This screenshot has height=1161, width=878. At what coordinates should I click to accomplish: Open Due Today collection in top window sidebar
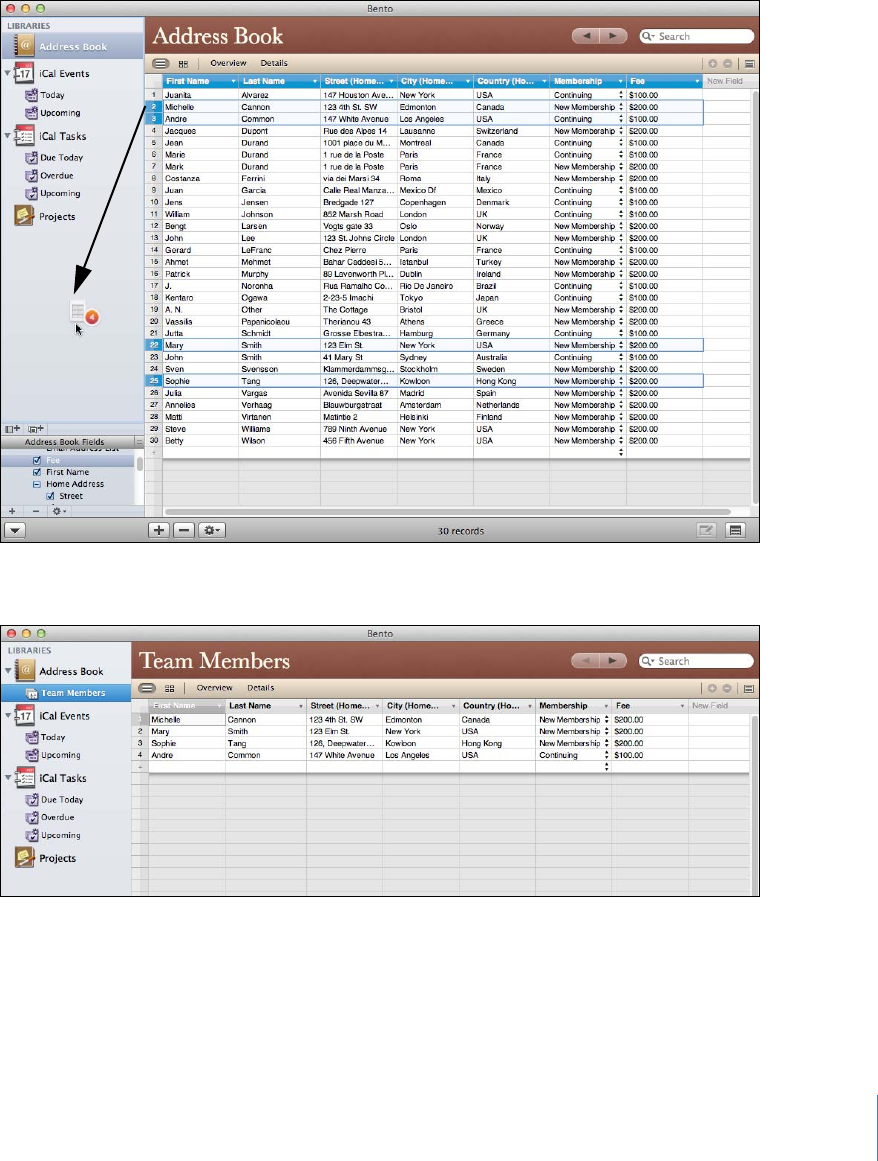click(61, 157)
